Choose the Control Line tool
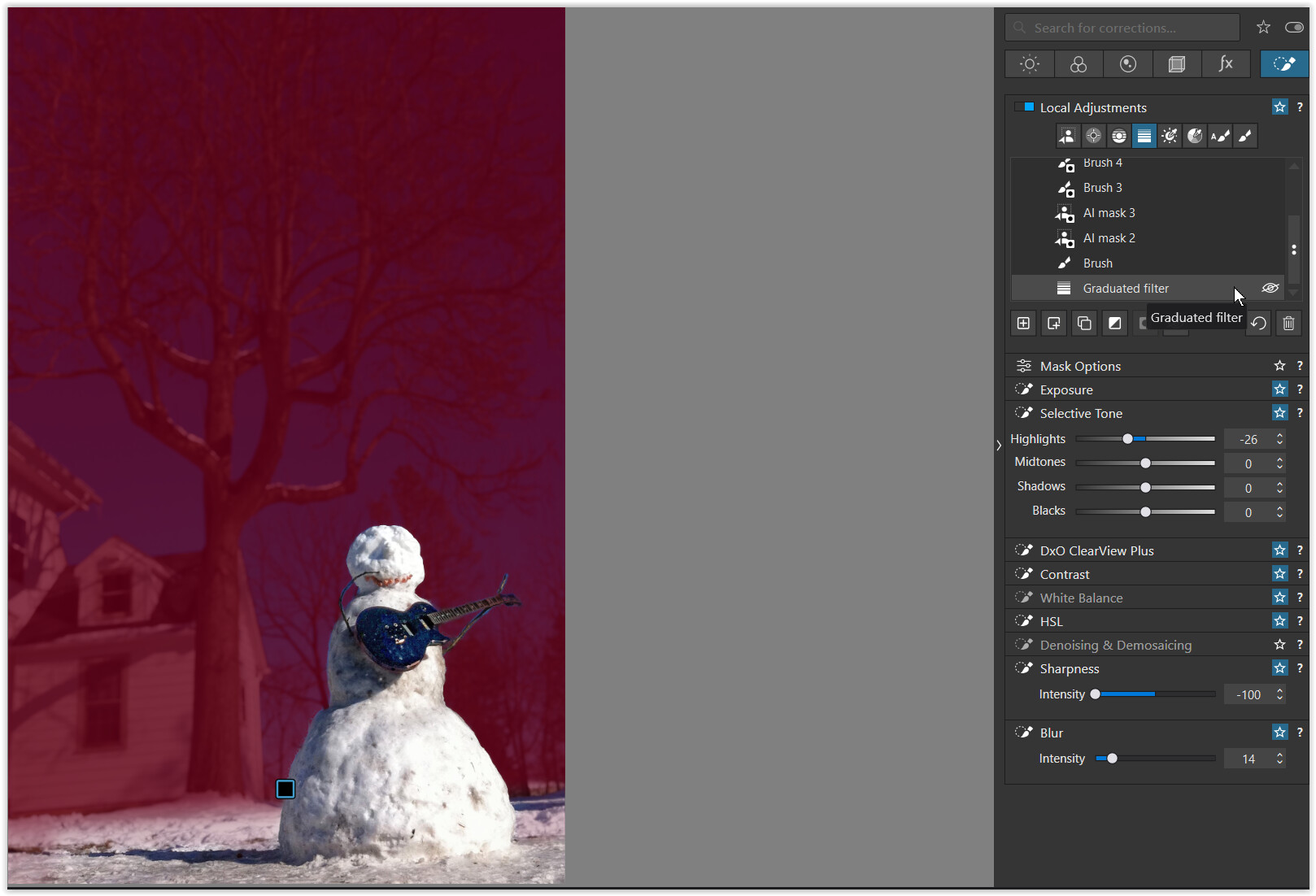The height and width of the screenshot is (896, 1316). [x=1118, y=137]
